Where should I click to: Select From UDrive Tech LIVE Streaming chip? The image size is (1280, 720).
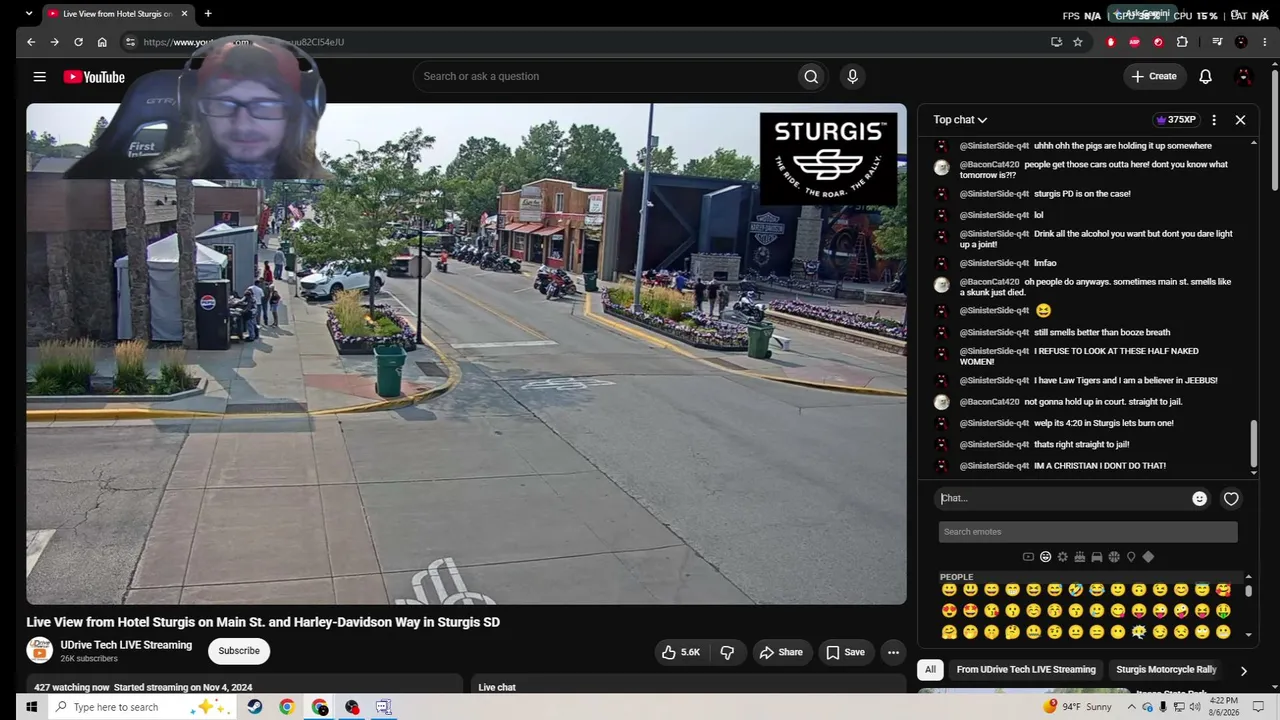coord(1026,670)
